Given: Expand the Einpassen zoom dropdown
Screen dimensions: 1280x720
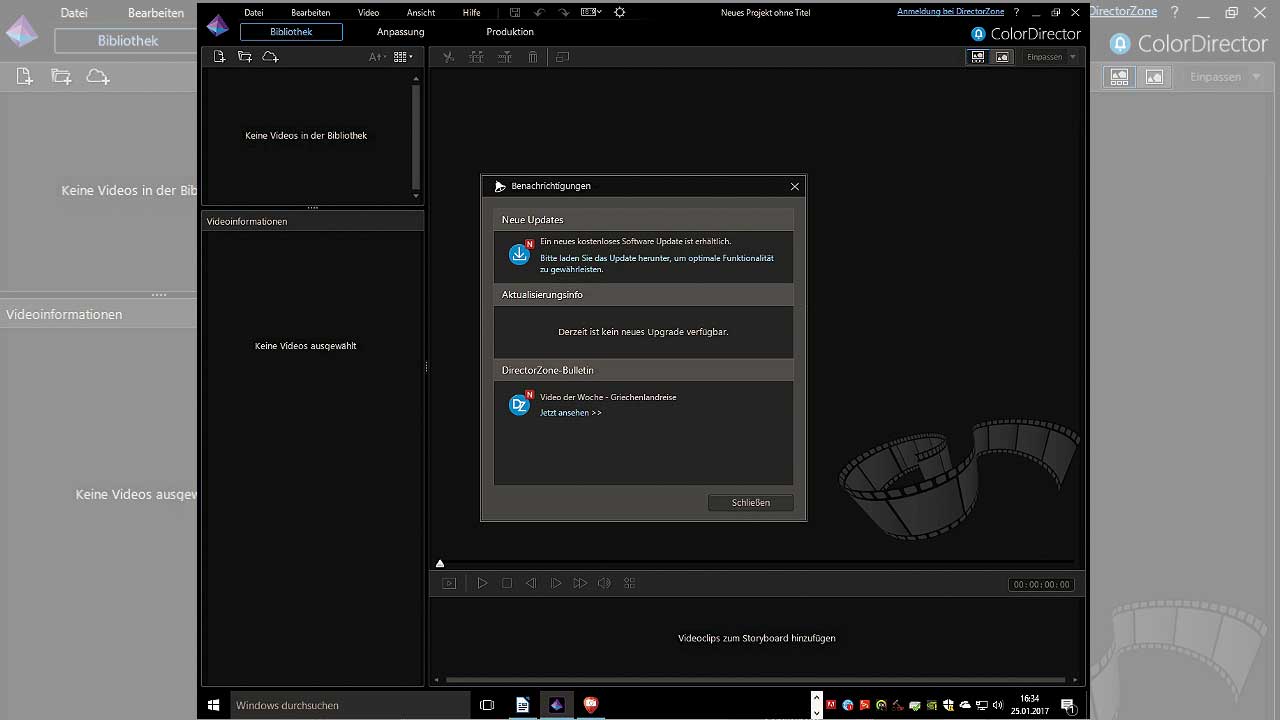Looking at the screenshot, I should tap(1073, 57).
